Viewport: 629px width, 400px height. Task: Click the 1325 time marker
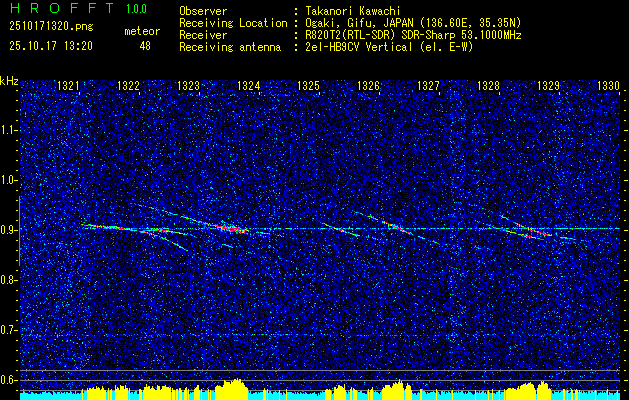click(308, 85)
